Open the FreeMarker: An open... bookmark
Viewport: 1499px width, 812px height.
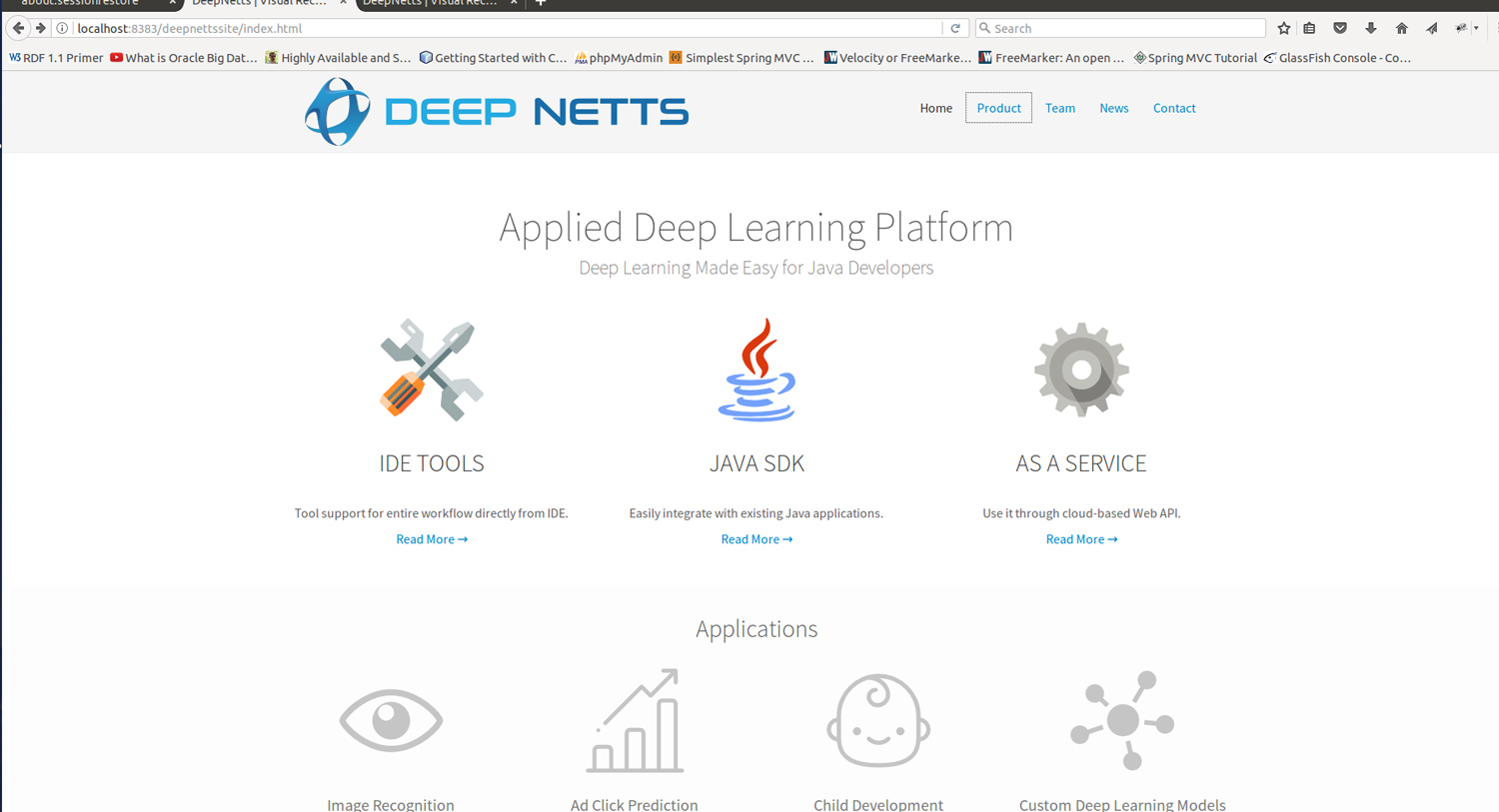(x=1051, y=58)
